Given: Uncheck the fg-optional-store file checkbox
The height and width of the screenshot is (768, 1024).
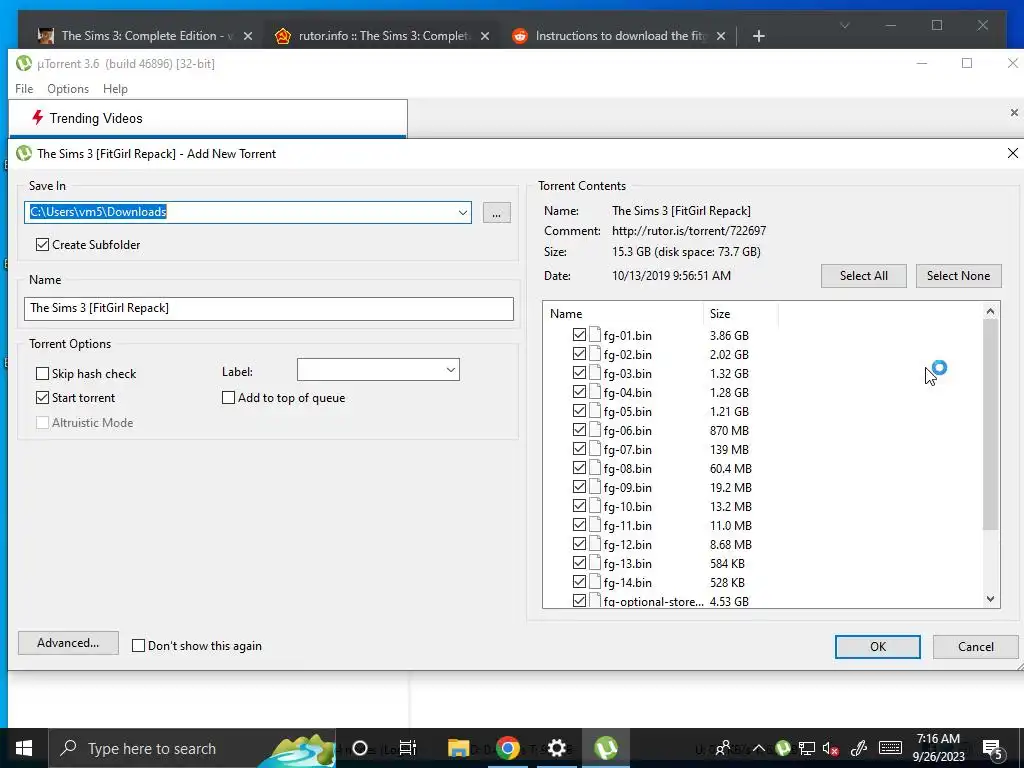Looking at the screenshot, I should tap(579, 600).
